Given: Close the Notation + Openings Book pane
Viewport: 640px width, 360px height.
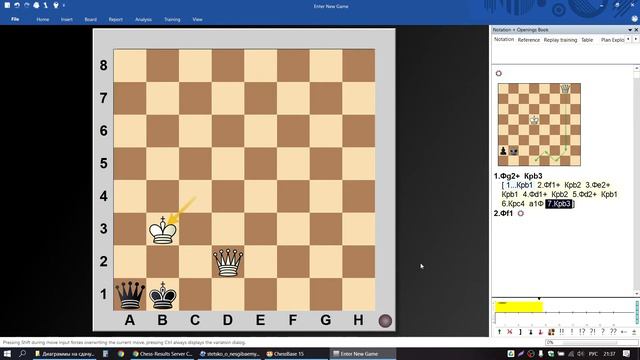Looking at the screenshot, I should tap(636, 30).
